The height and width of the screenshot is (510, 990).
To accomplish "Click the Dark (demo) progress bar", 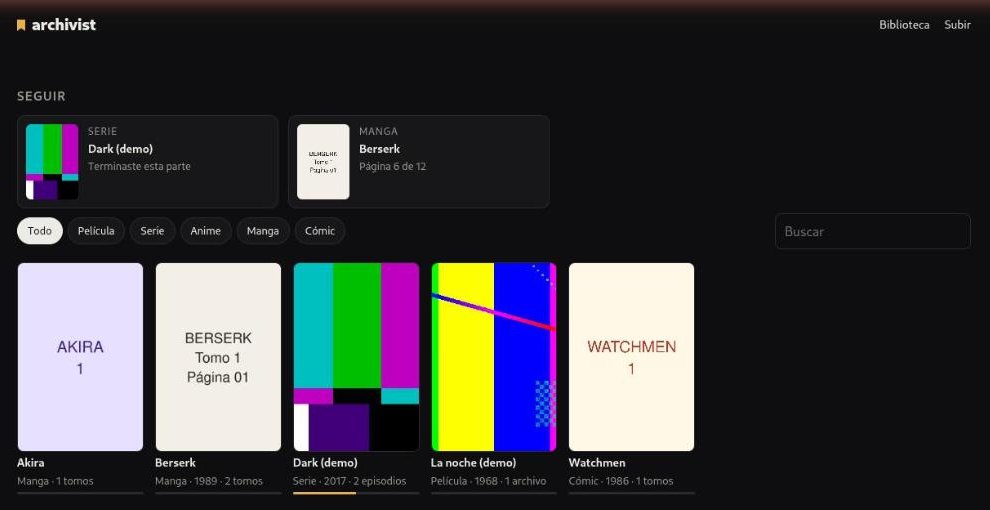I will pyautogui.click(x=356, y=493).
